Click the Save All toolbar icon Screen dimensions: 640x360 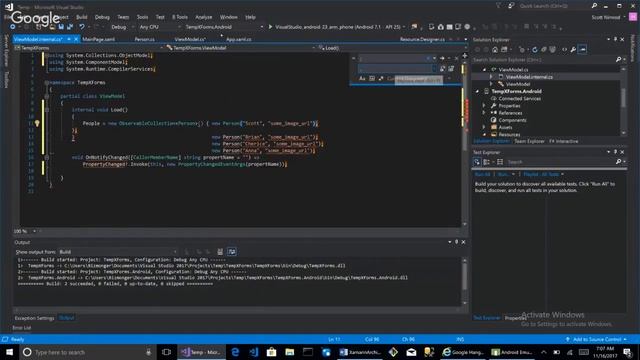tap(70, 27)
